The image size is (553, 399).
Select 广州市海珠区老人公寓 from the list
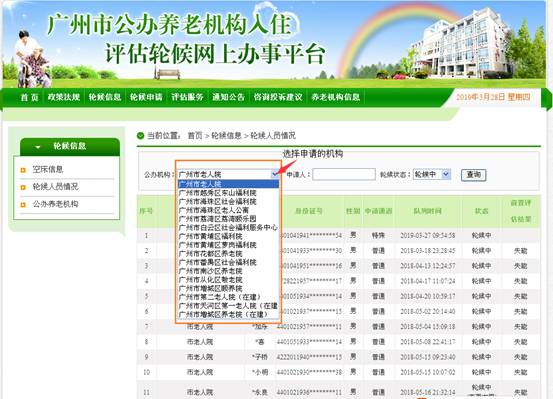coord(214,210)
